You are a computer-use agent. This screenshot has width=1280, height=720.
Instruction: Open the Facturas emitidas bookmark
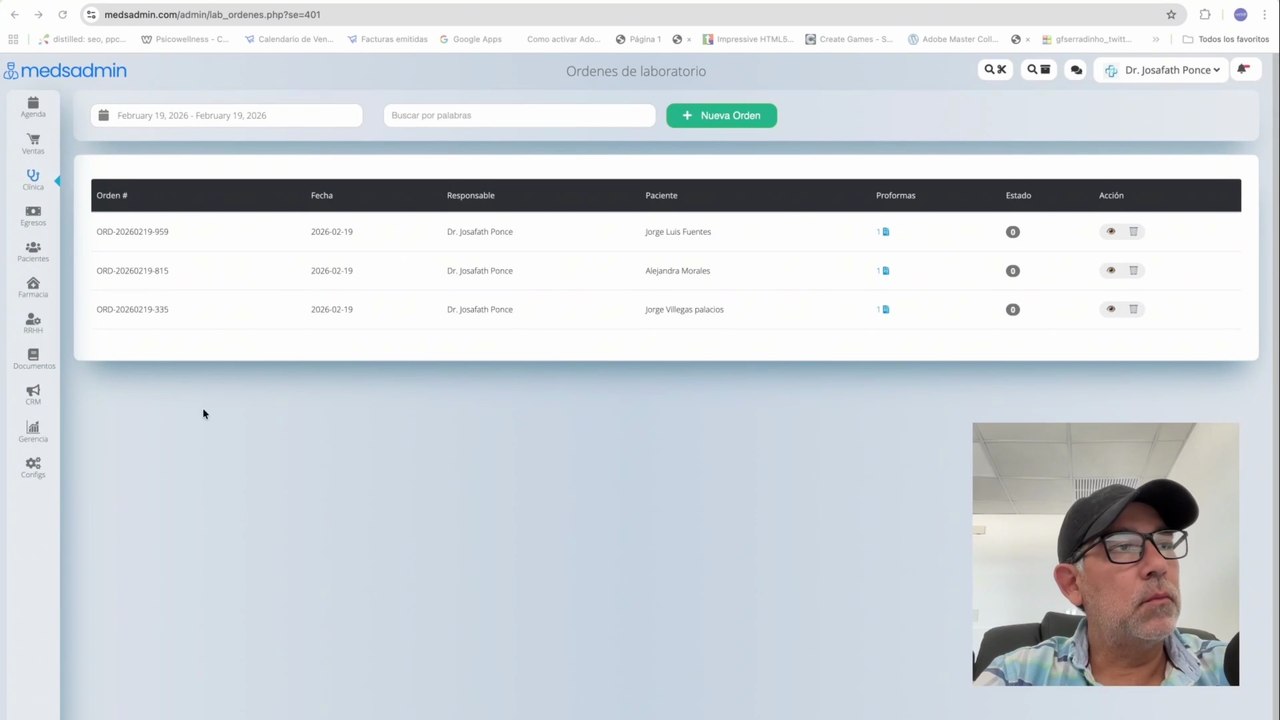point(387,39)
